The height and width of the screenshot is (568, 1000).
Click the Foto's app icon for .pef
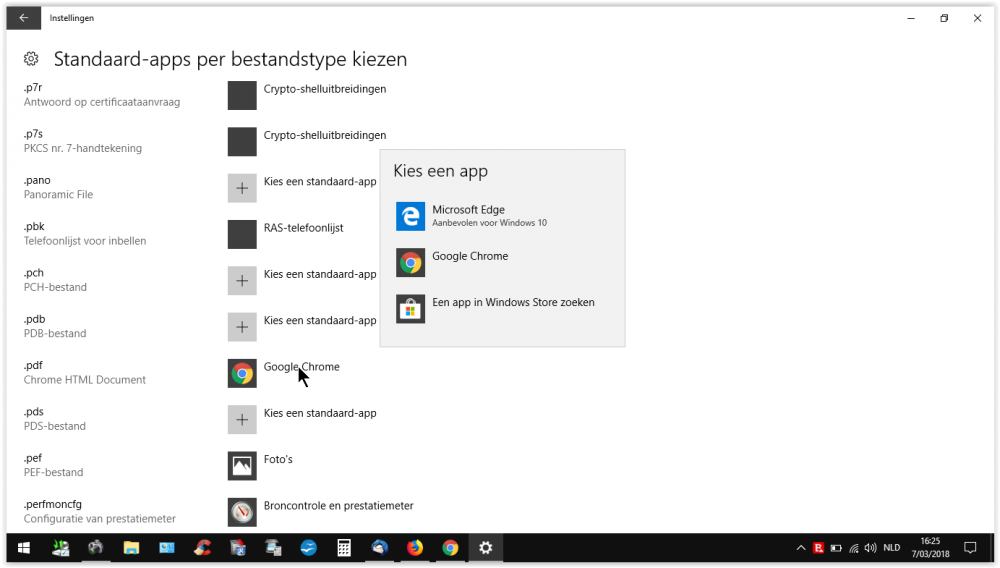pyautogui.click(x=242, y=465)
